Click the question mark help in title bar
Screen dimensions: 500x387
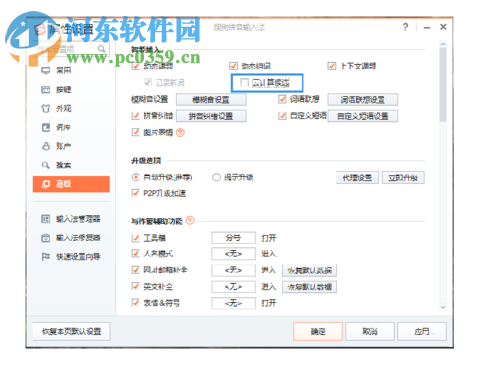tap(405, 27)
